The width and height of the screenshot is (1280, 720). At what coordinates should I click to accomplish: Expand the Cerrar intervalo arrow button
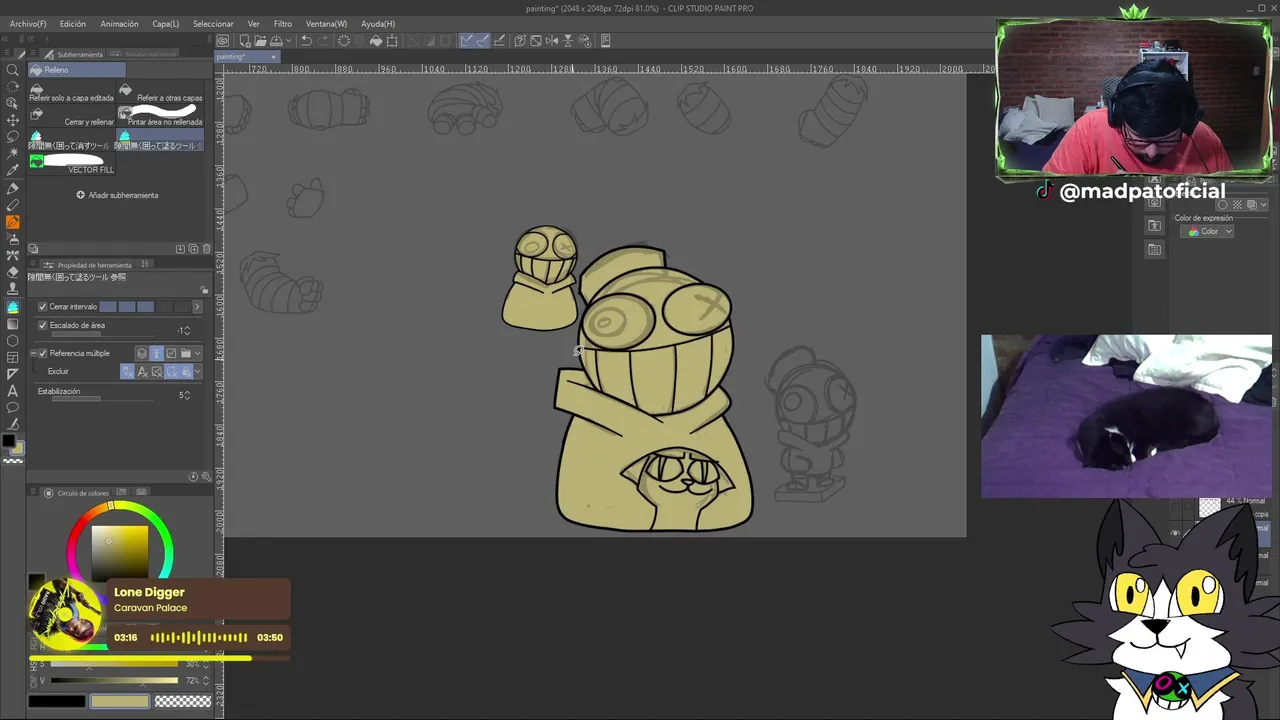(x=196, y=307)
